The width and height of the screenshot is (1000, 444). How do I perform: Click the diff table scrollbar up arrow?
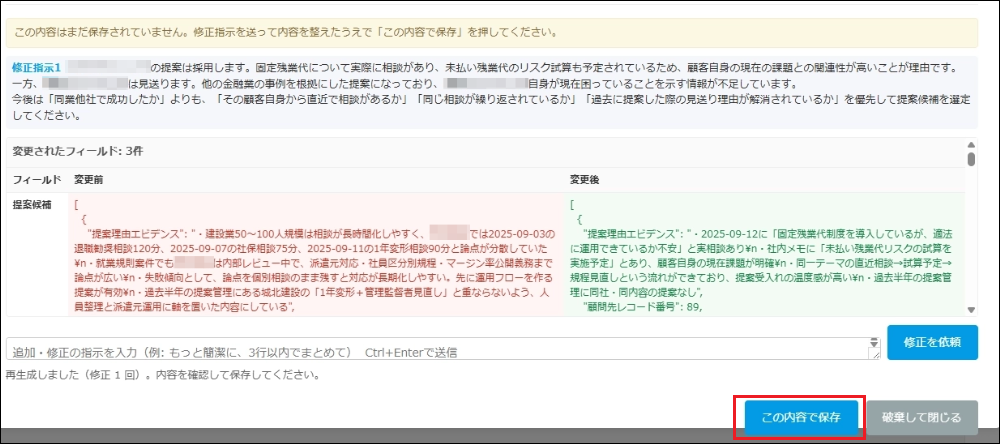coord(971,145)
